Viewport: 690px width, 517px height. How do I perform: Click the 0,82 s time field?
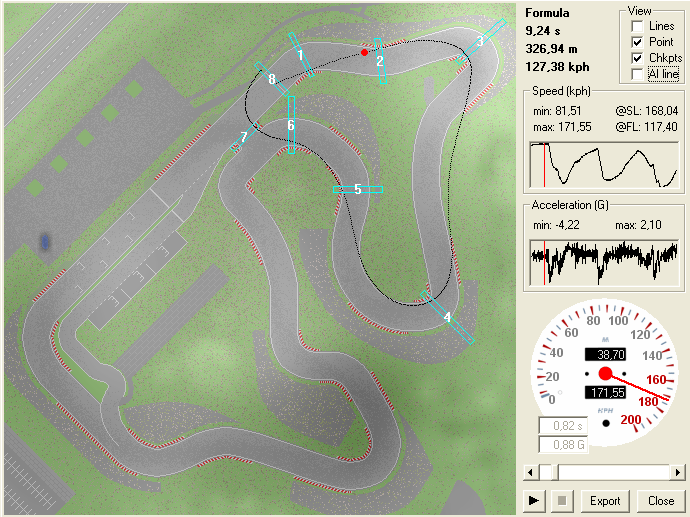point(563,426)
